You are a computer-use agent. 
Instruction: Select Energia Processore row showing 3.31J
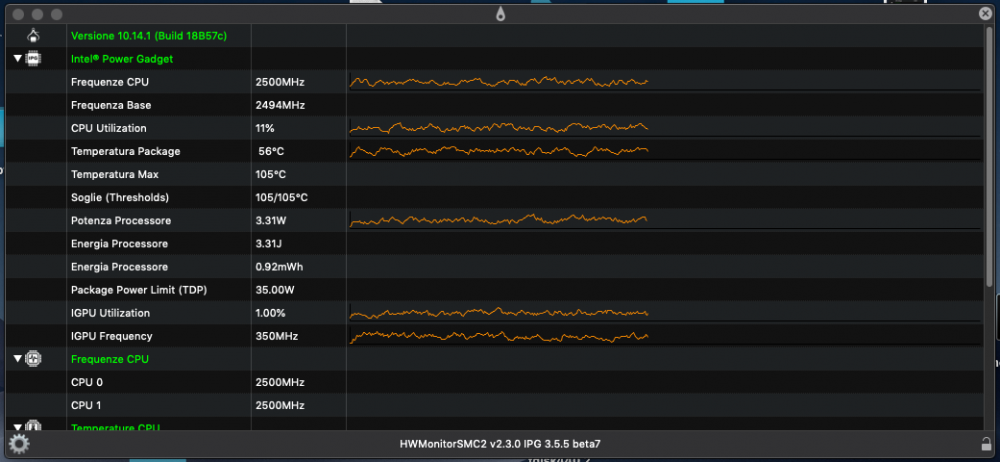coord(495,244)
